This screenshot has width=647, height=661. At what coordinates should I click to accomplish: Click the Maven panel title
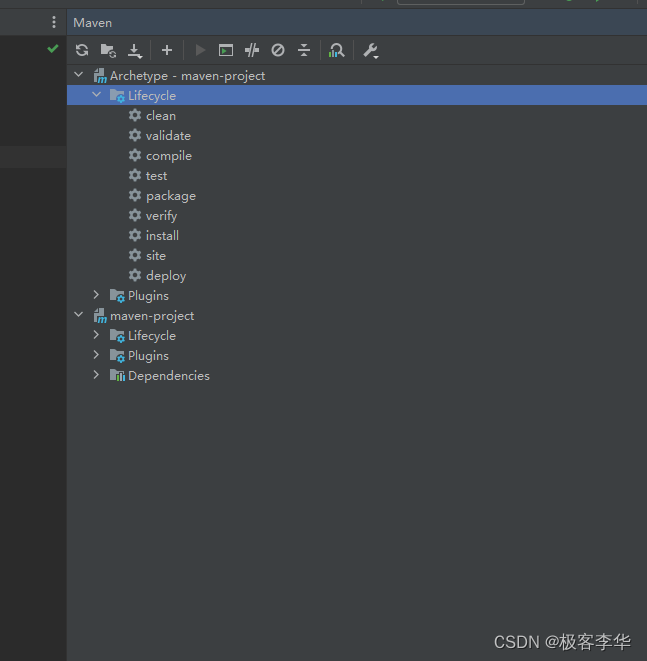click(93, 23)
